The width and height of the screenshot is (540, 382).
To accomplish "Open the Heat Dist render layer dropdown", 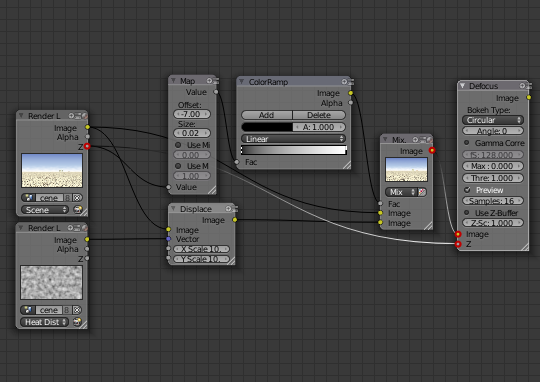I will [44, 322].
